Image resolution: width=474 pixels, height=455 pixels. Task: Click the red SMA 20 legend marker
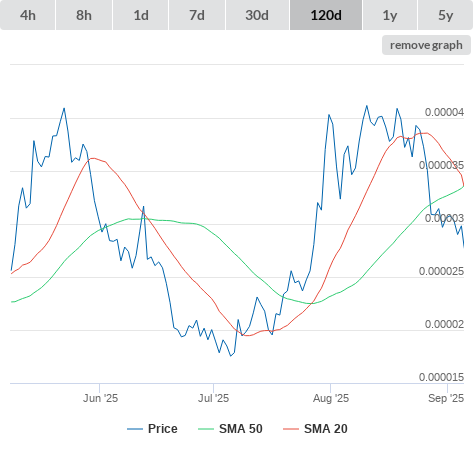(x=291, y=429)
